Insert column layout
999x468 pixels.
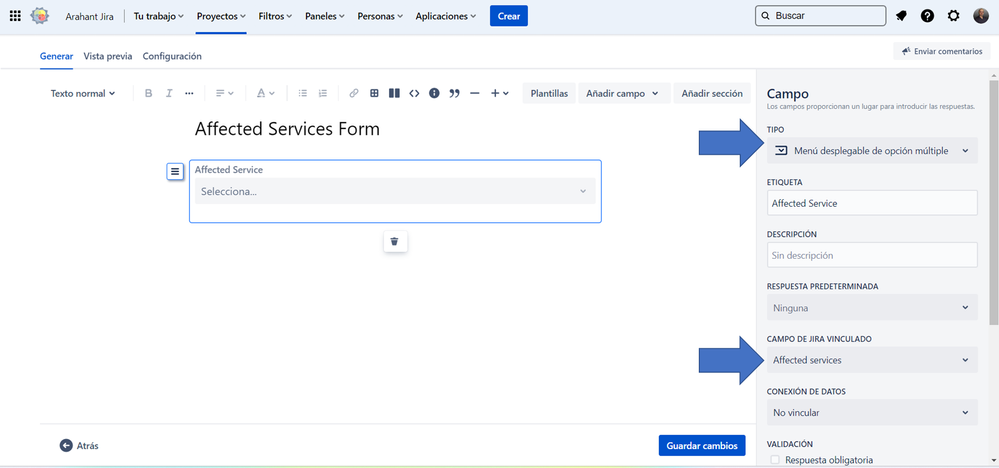coord(394,93)
